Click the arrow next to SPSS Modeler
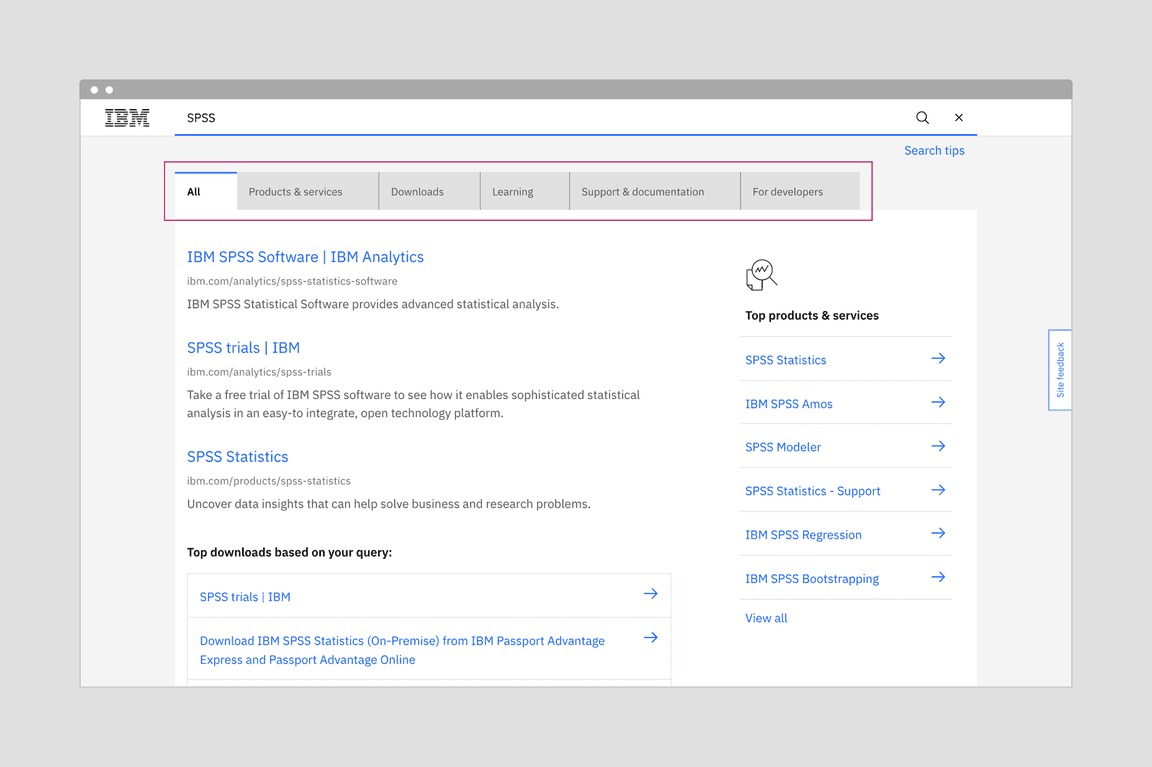1152x767 pixels. [x=937, y=446]
